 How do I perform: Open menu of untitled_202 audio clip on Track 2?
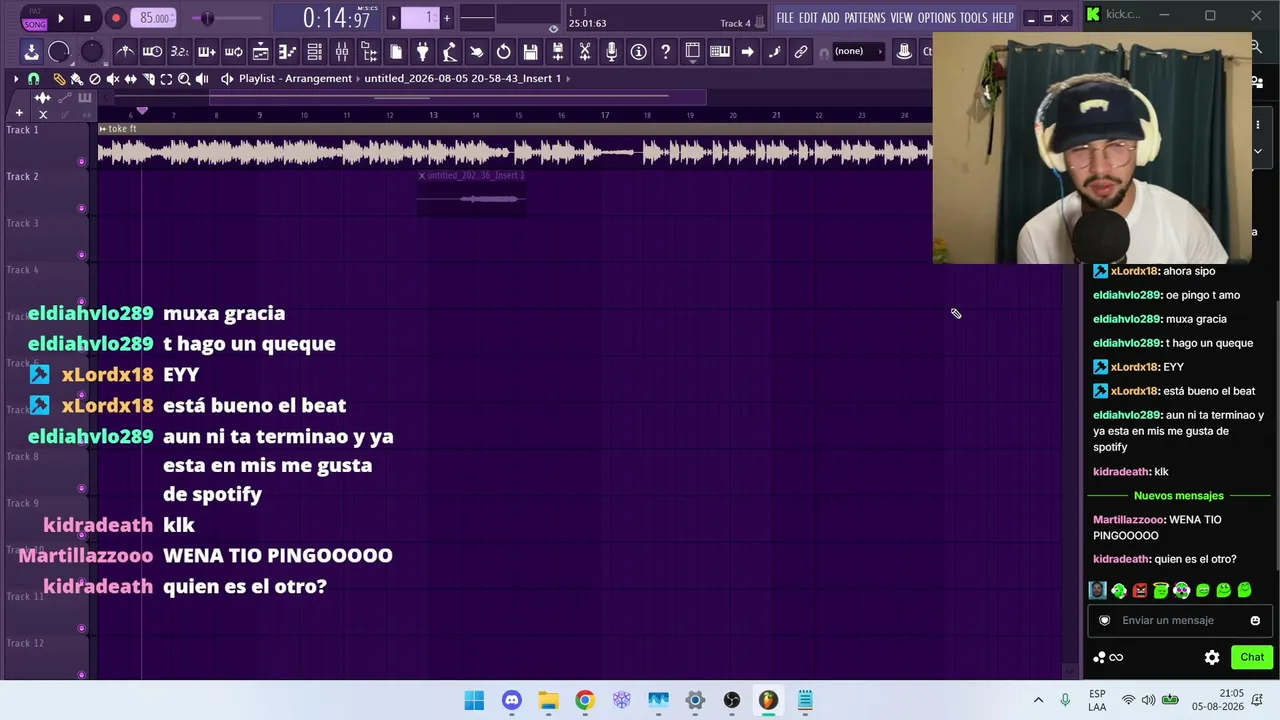coord(422,175)
